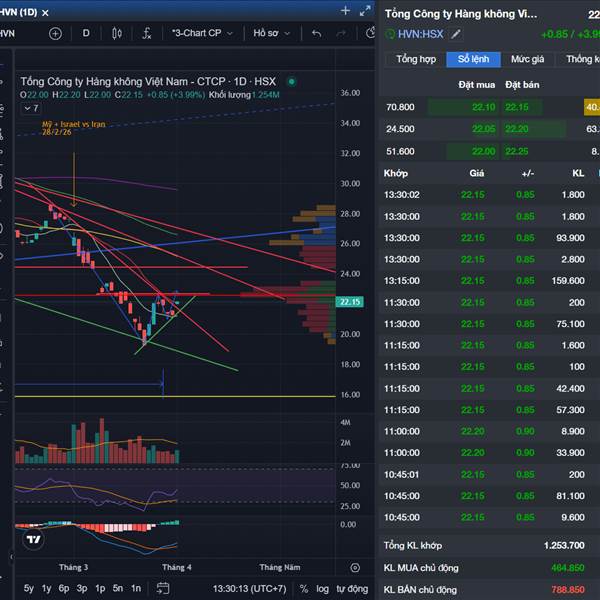Viewport: 600px width, 600px height.
Task: Open the 13:30:13 (UTC+7) timezone menu
Action: pos(249,589)
